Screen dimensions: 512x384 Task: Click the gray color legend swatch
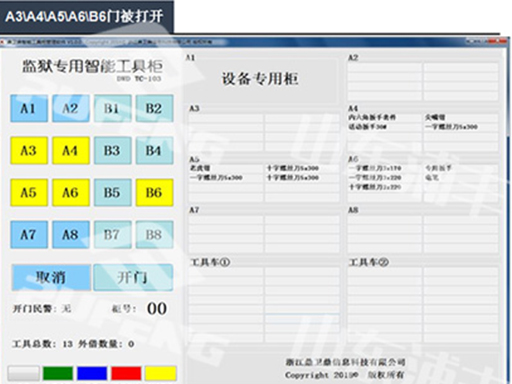coord(24,373)
